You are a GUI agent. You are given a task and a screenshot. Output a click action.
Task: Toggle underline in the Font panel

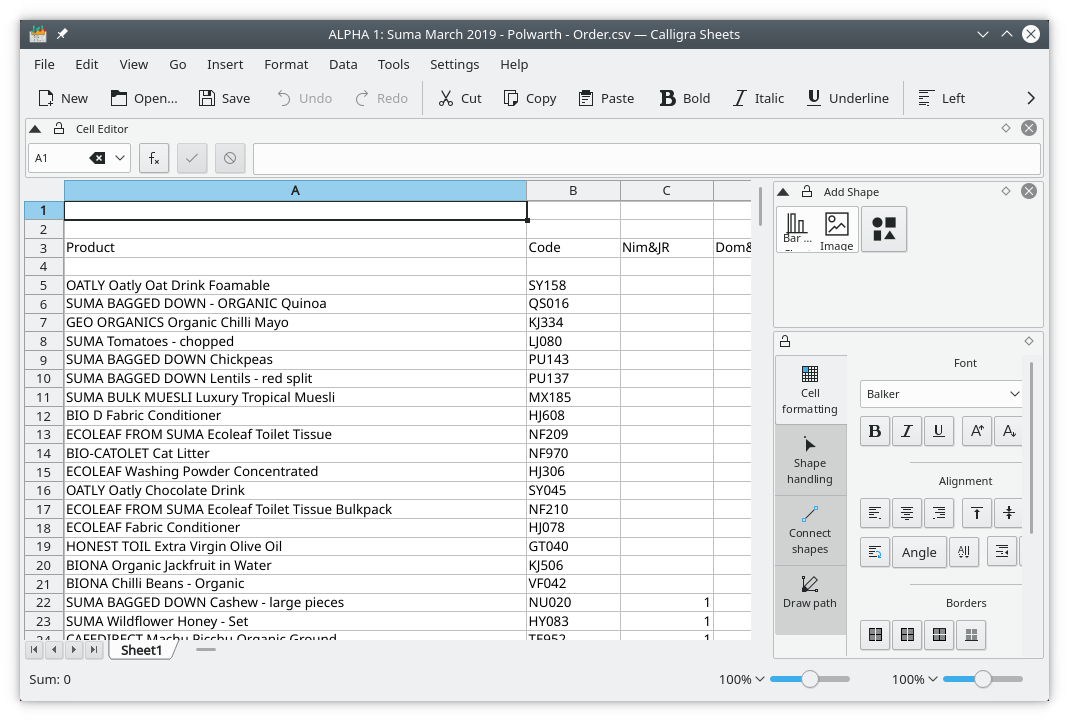coord(939,431)
